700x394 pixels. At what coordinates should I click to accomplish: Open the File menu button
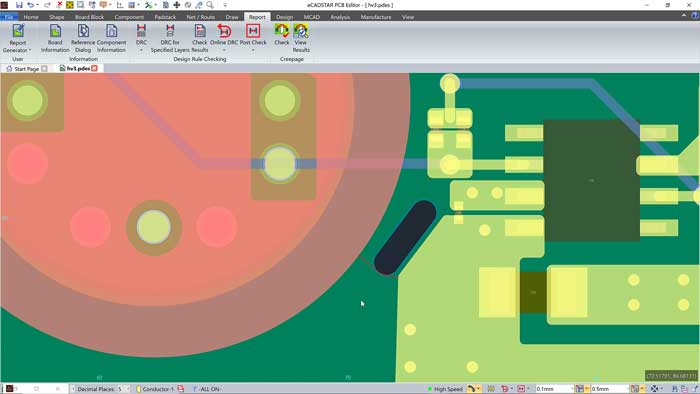pos(9,17)
